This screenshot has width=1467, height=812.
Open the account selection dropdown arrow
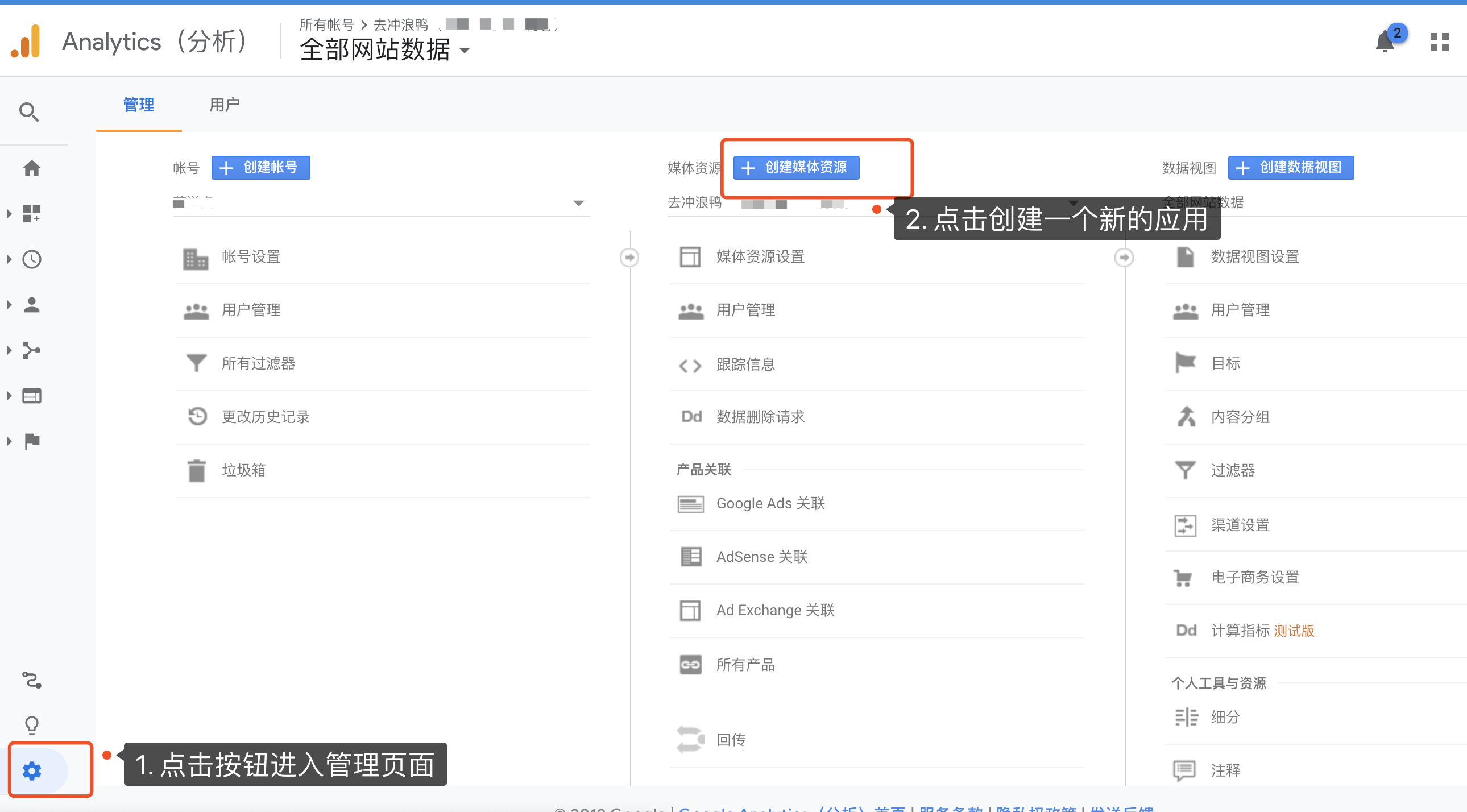tap(579, 204)
